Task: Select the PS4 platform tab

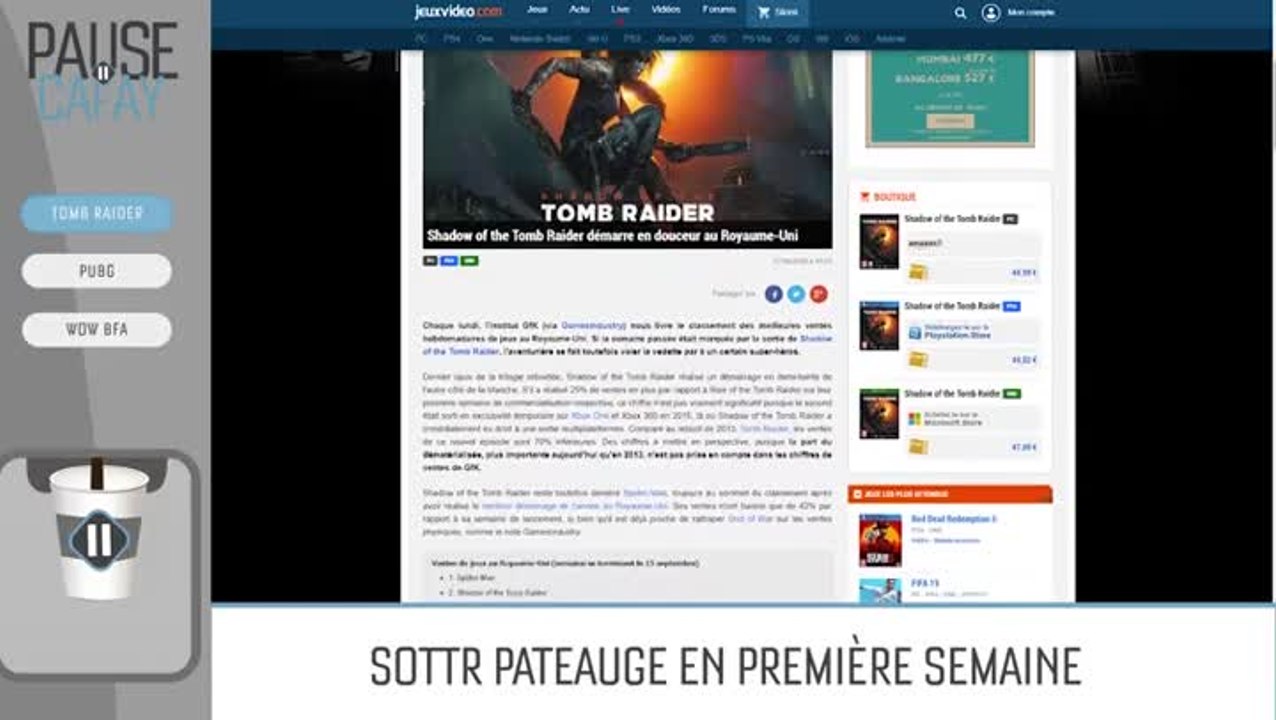Action: 452,39
